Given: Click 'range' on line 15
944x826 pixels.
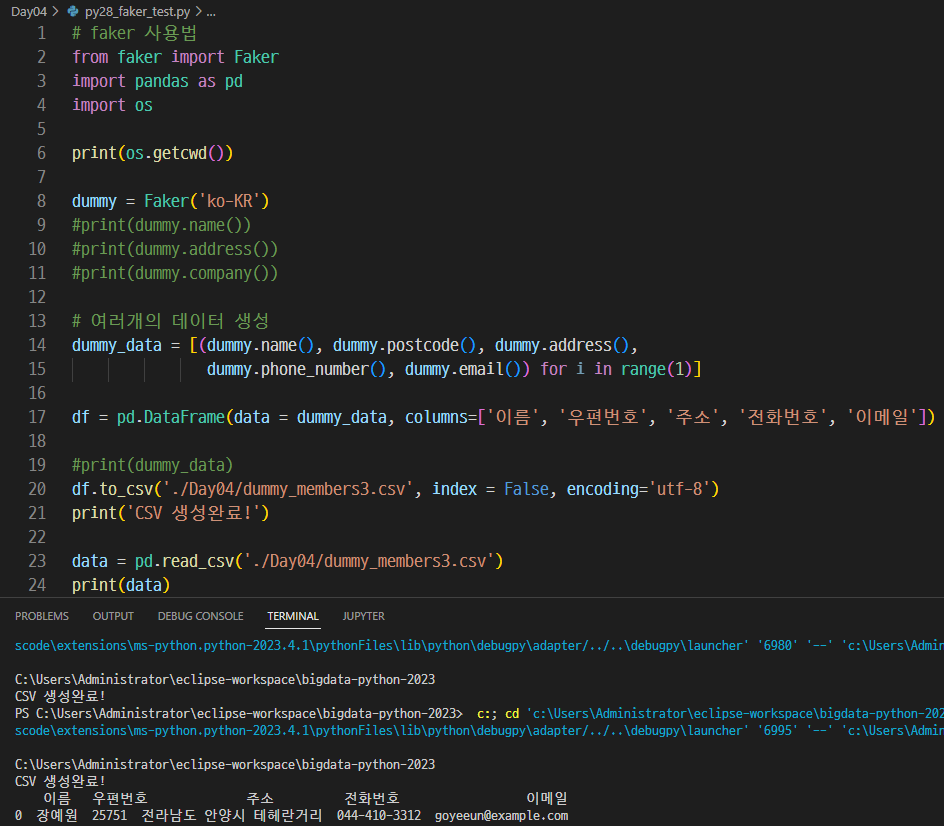Looking at the screenshot, I should [643, 369].
